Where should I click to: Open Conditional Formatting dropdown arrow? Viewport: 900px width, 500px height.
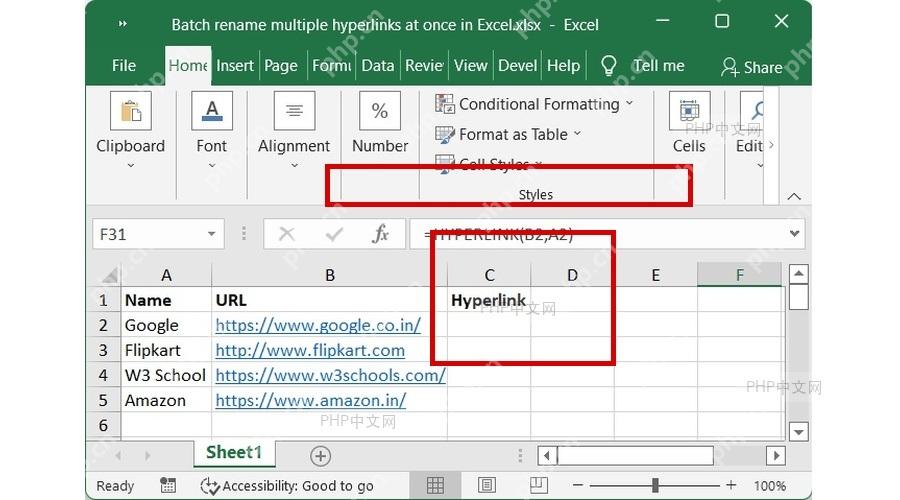pyautogui.click(x=630, y=103)
